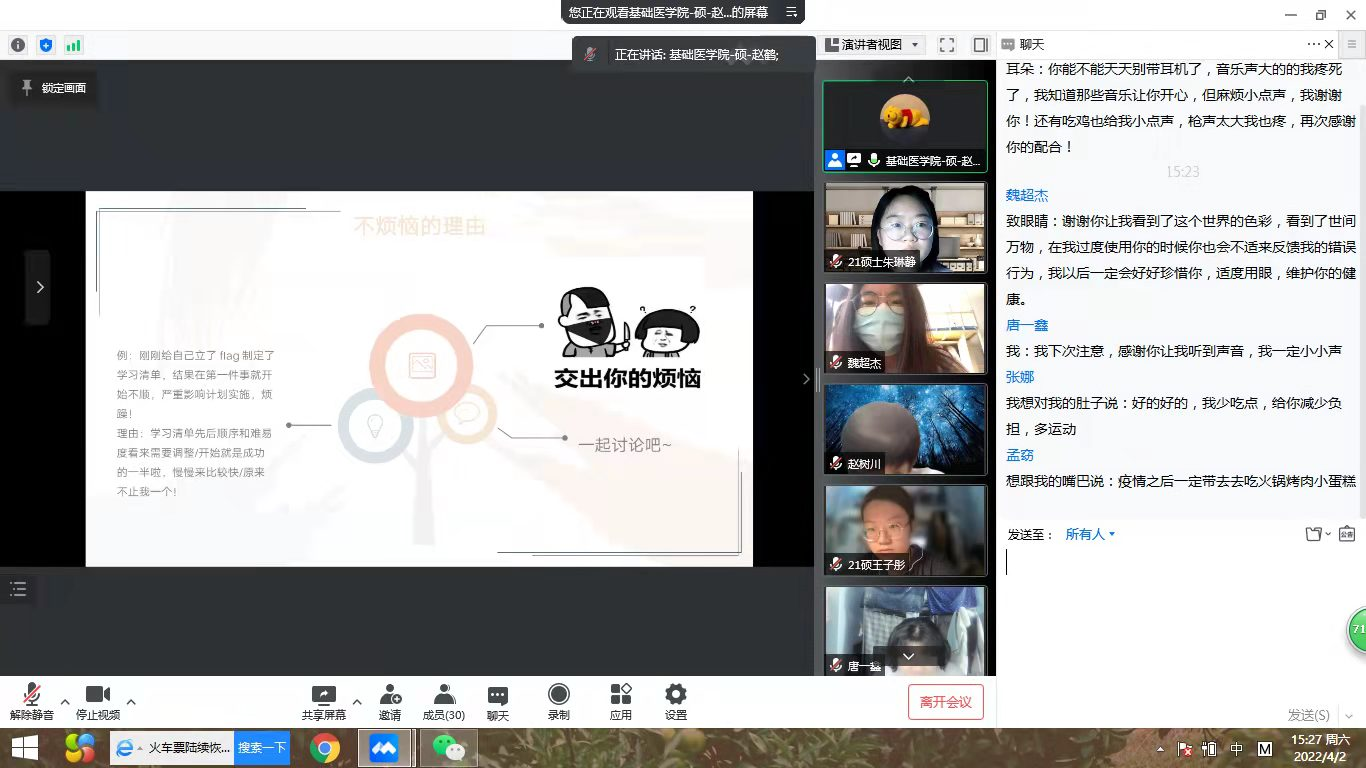Open the Members (30) panel
The image size is (1366, 768).
[x=443, y=702]
